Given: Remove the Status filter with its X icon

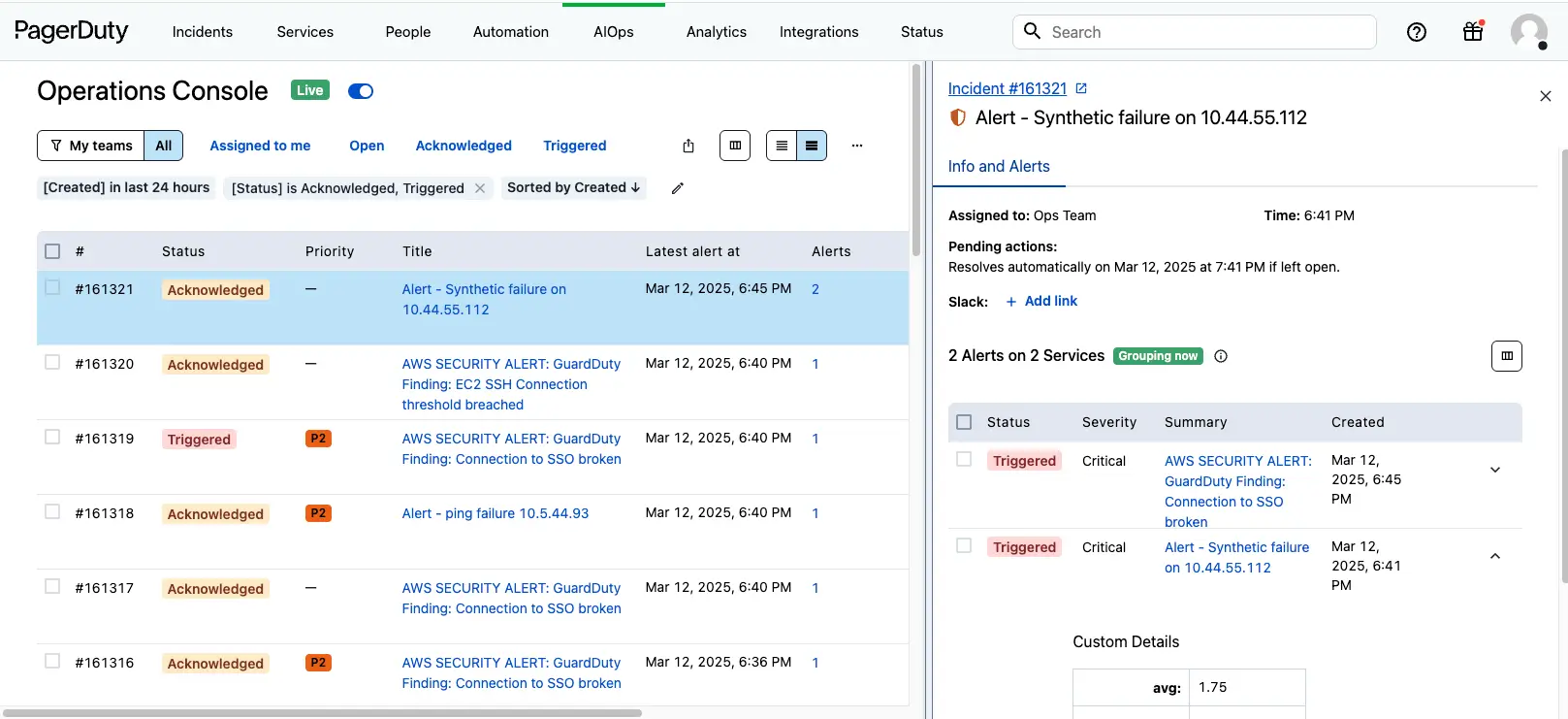Looking at the screenshot, I should pyautogui.click(x=480, y=188).
